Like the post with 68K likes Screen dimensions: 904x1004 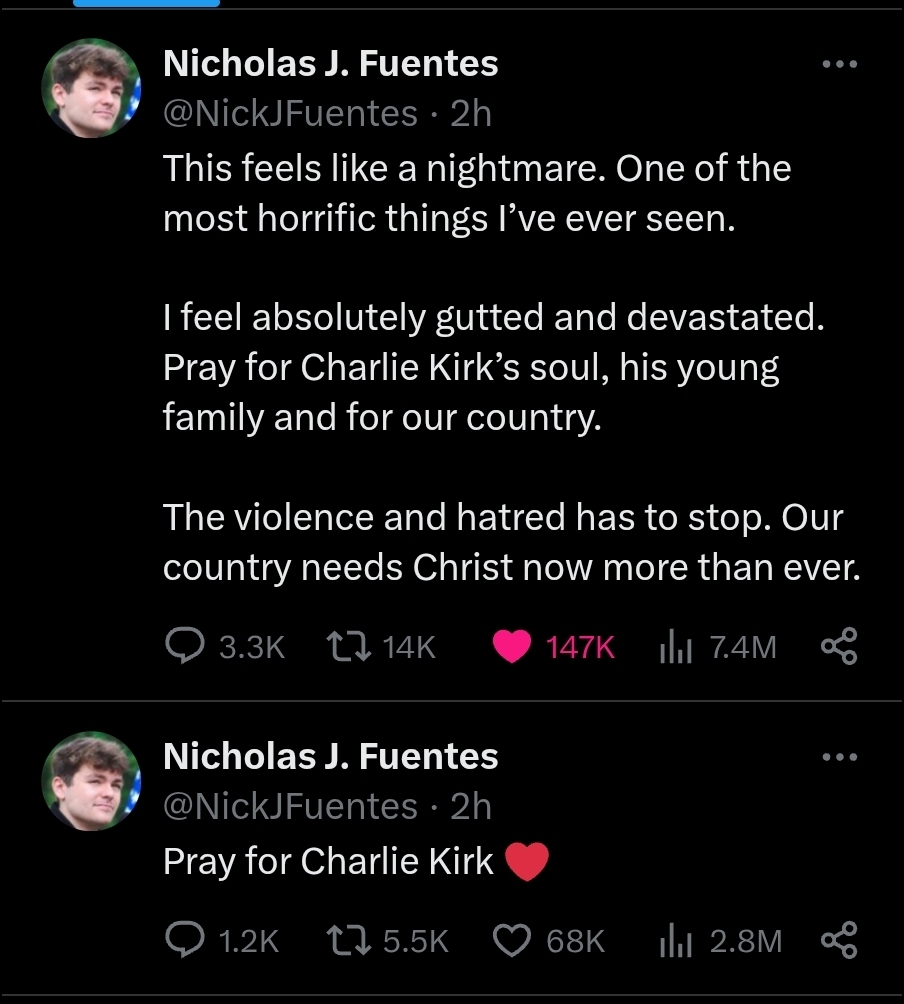[x=512, y=940]
